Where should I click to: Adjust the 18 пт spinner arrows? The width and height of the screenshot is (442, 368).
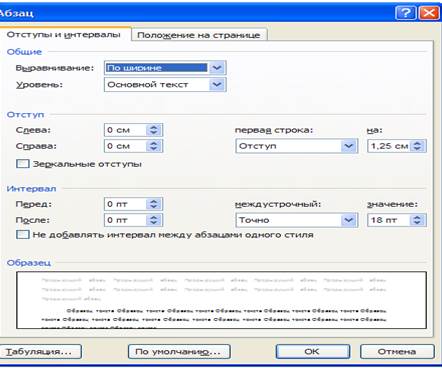[x=417, y=220]
